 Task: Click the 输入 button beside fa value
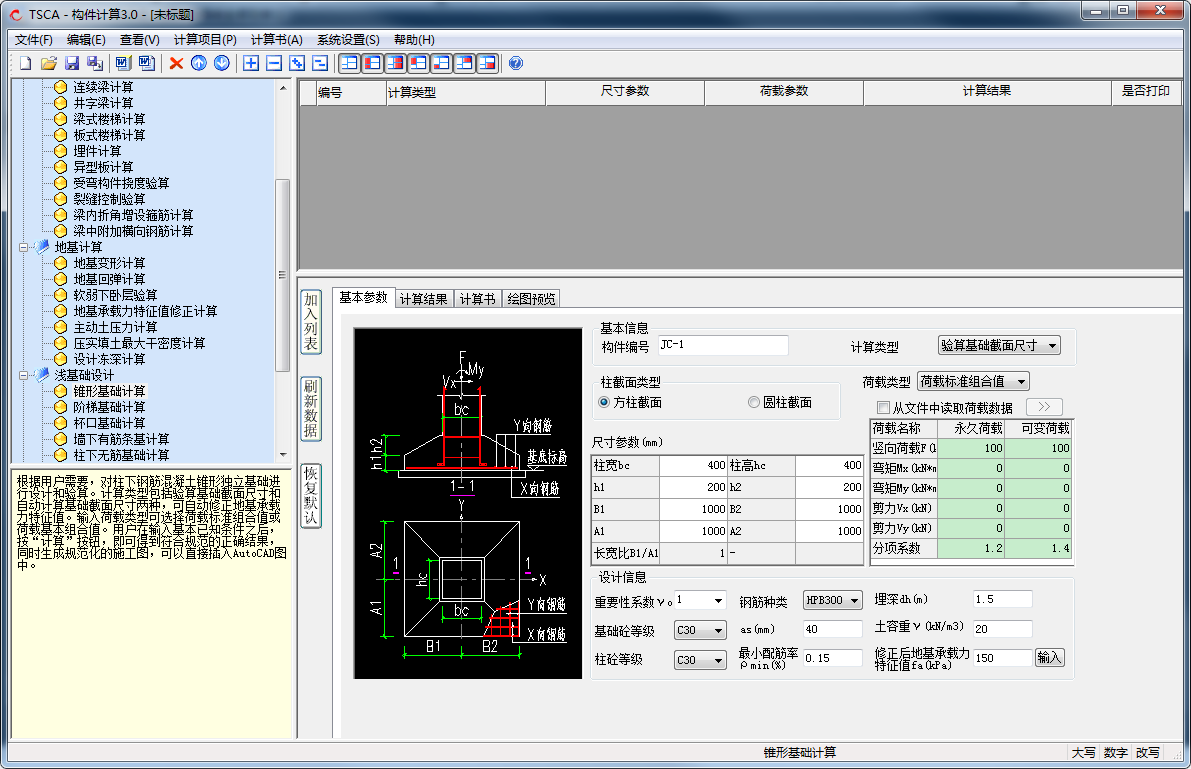coord(1050,658)
